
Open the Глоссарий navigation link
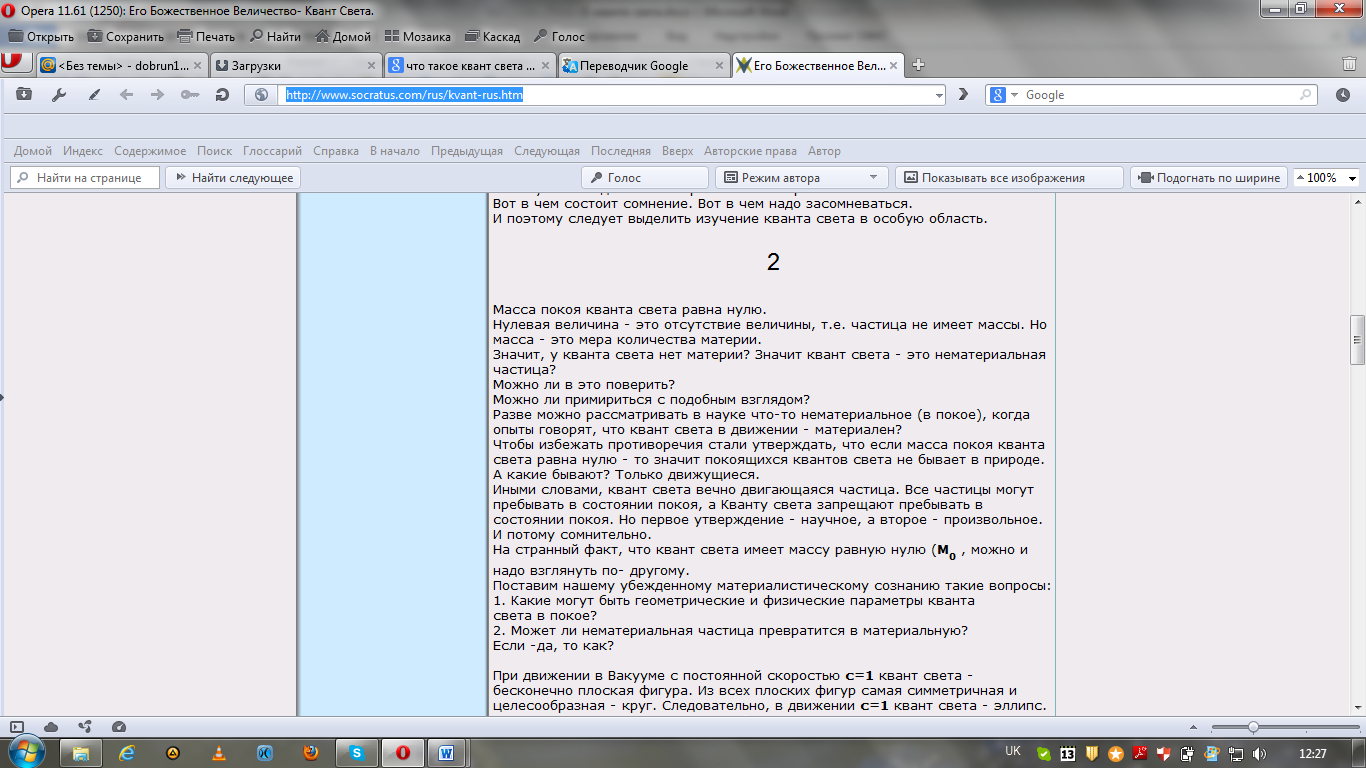pos(272,151)
